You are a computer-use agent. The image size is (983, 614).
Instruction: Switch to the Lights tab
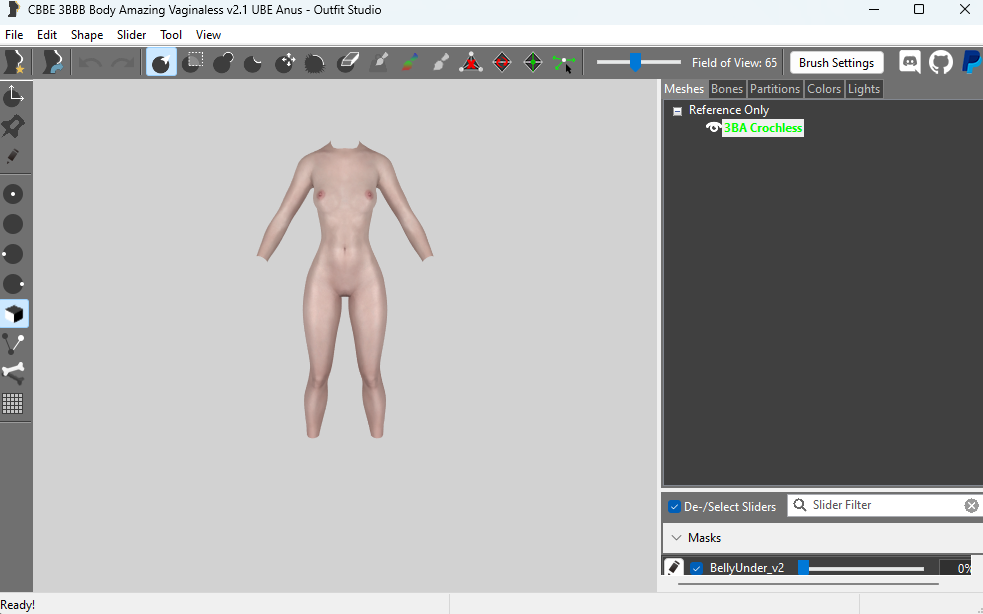point(864,89)
